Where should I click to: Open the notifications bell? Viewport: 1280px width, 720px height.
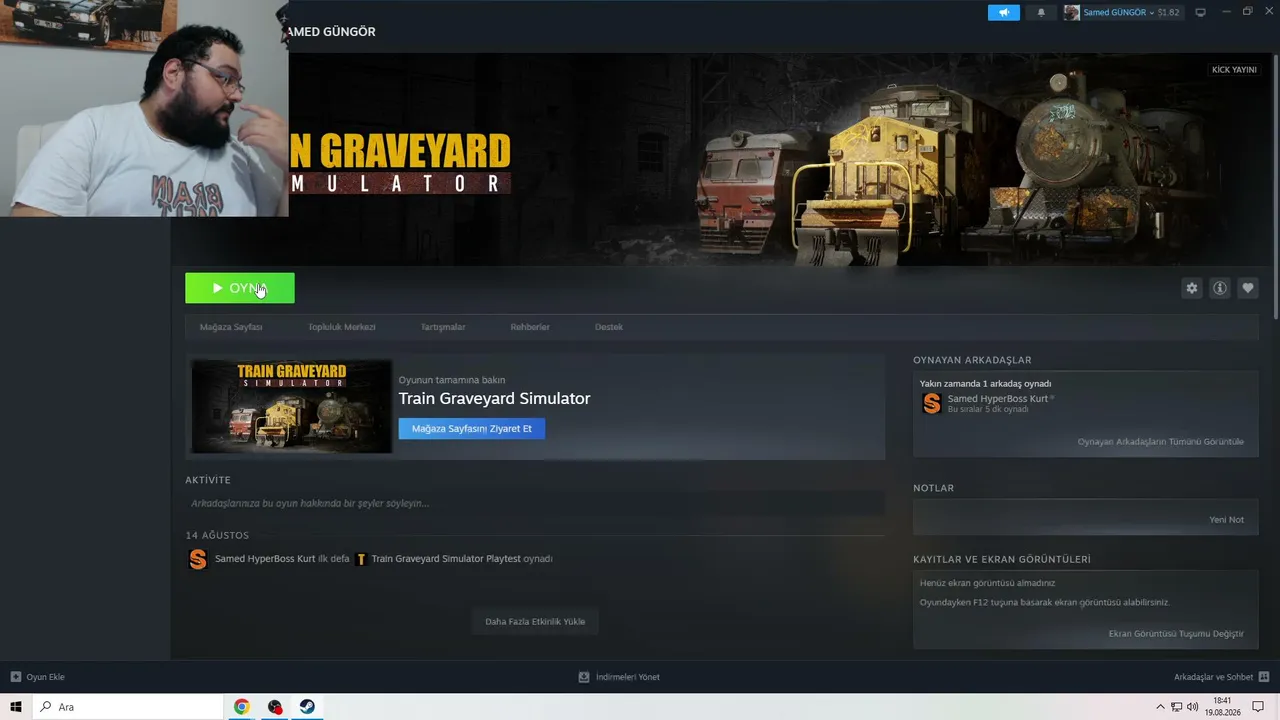[x=1041, y=13]
